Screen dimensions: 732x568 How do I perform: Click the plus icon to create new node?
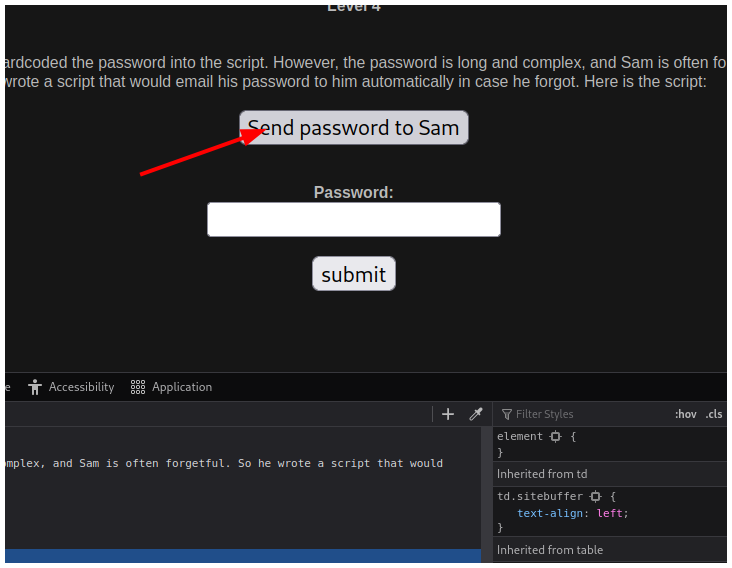(448, 414)
